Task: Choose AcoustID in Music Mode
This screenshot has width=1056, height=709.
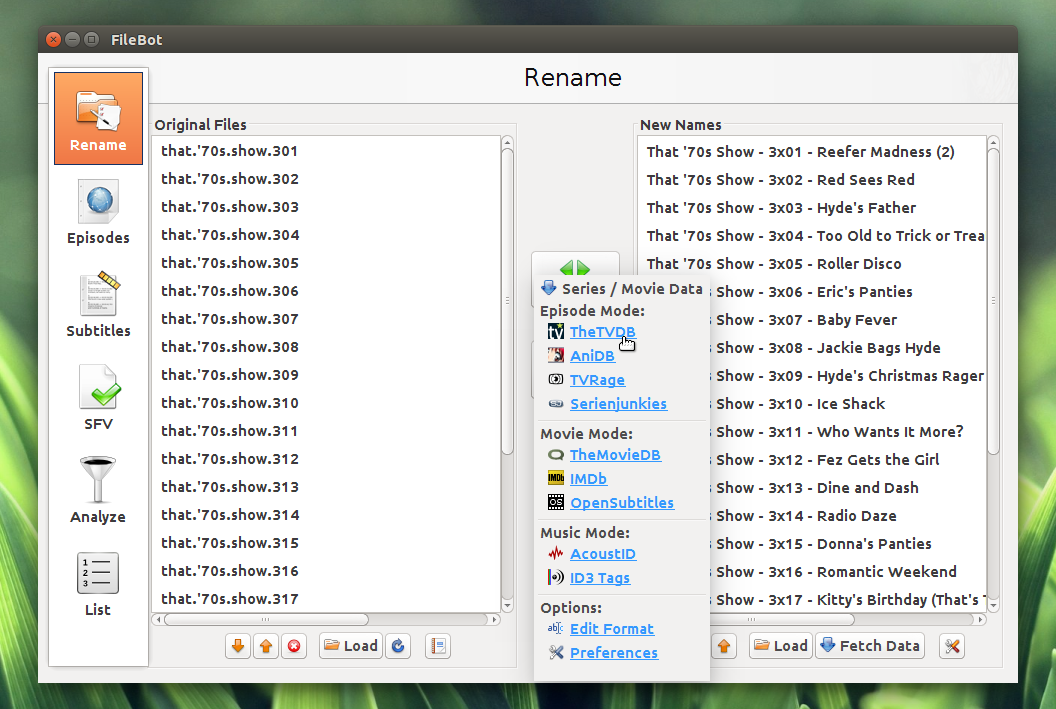Action: [603, 554]
